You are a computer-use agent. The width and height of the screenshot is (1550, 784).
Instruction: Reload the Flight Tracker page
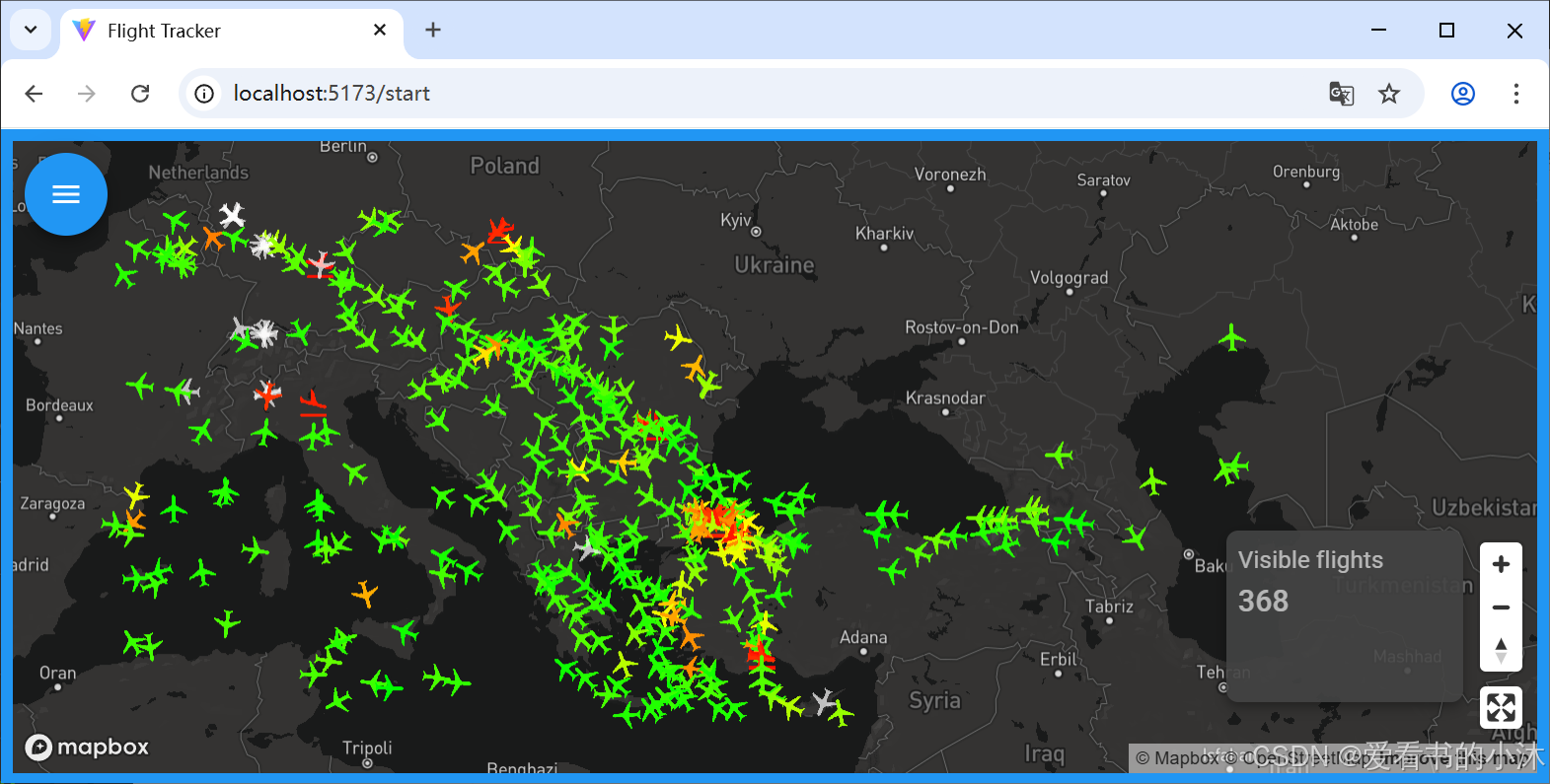(x=140, y=93)
